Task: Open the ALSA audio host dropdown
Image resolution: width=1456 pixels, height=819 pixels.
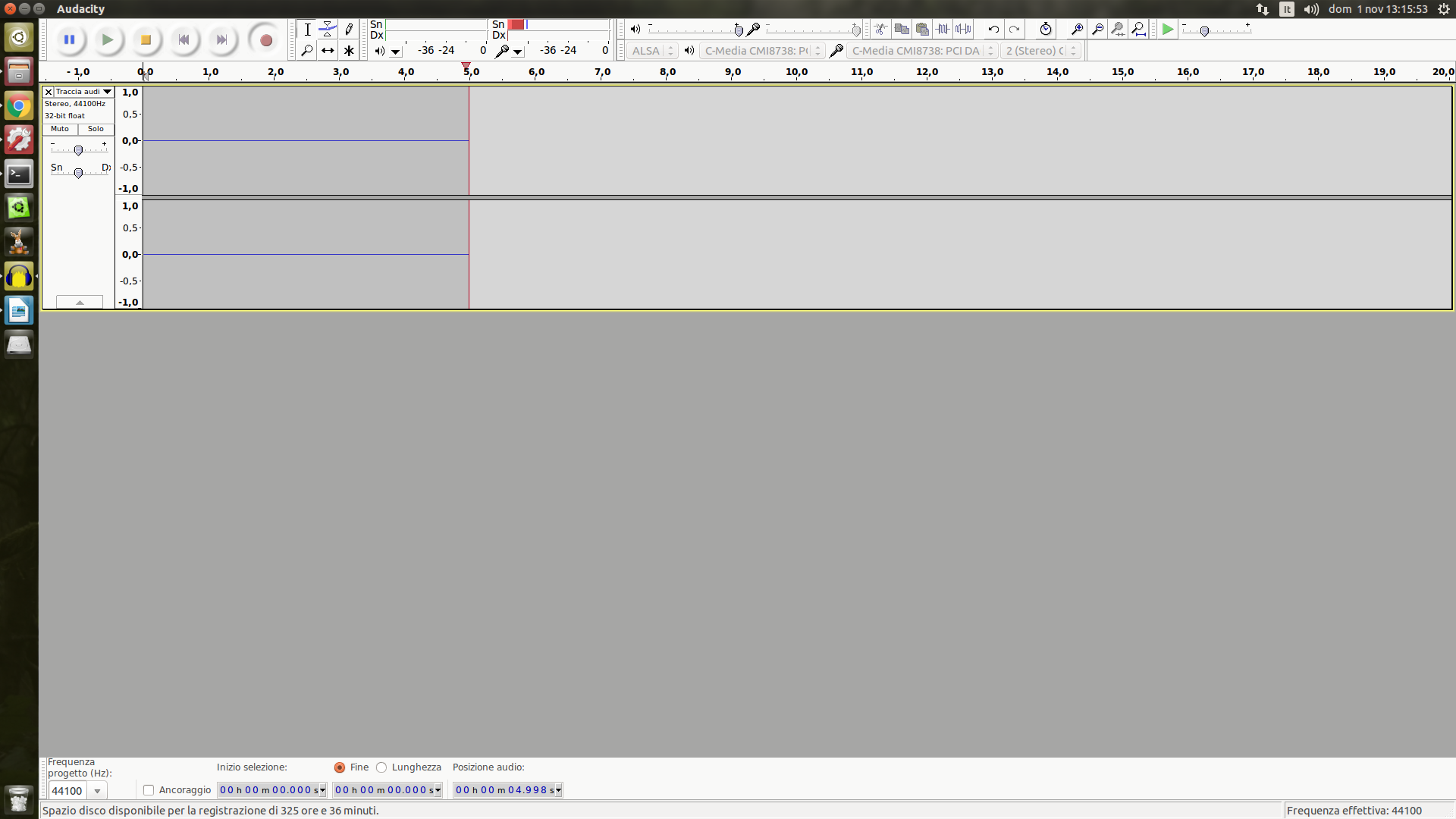Action: [651, 51]
